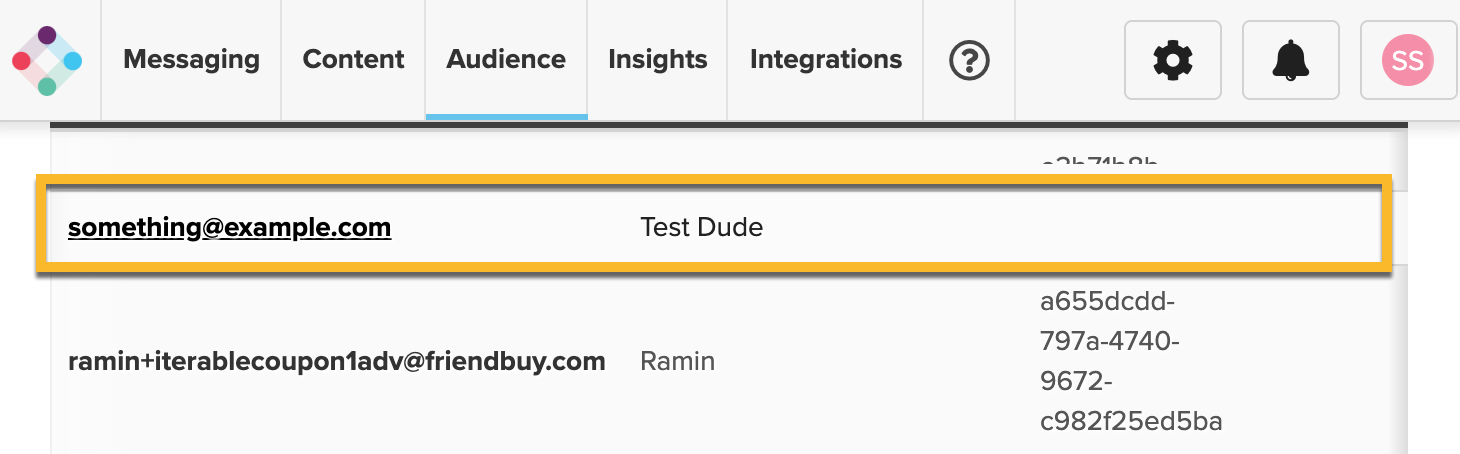This screenshot has height=454, width=1460.
Task: Select the Audience tab
Action: tap(506, 60)
